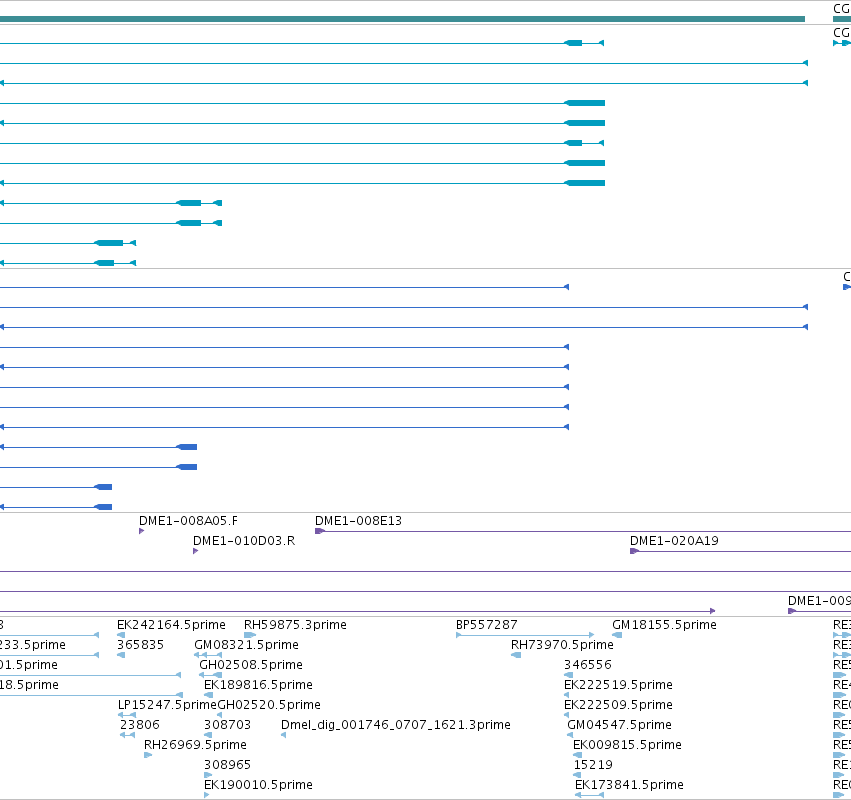Click the RH59875.3prime EST label
The image size is (851, 800).
tap(295, 625)
